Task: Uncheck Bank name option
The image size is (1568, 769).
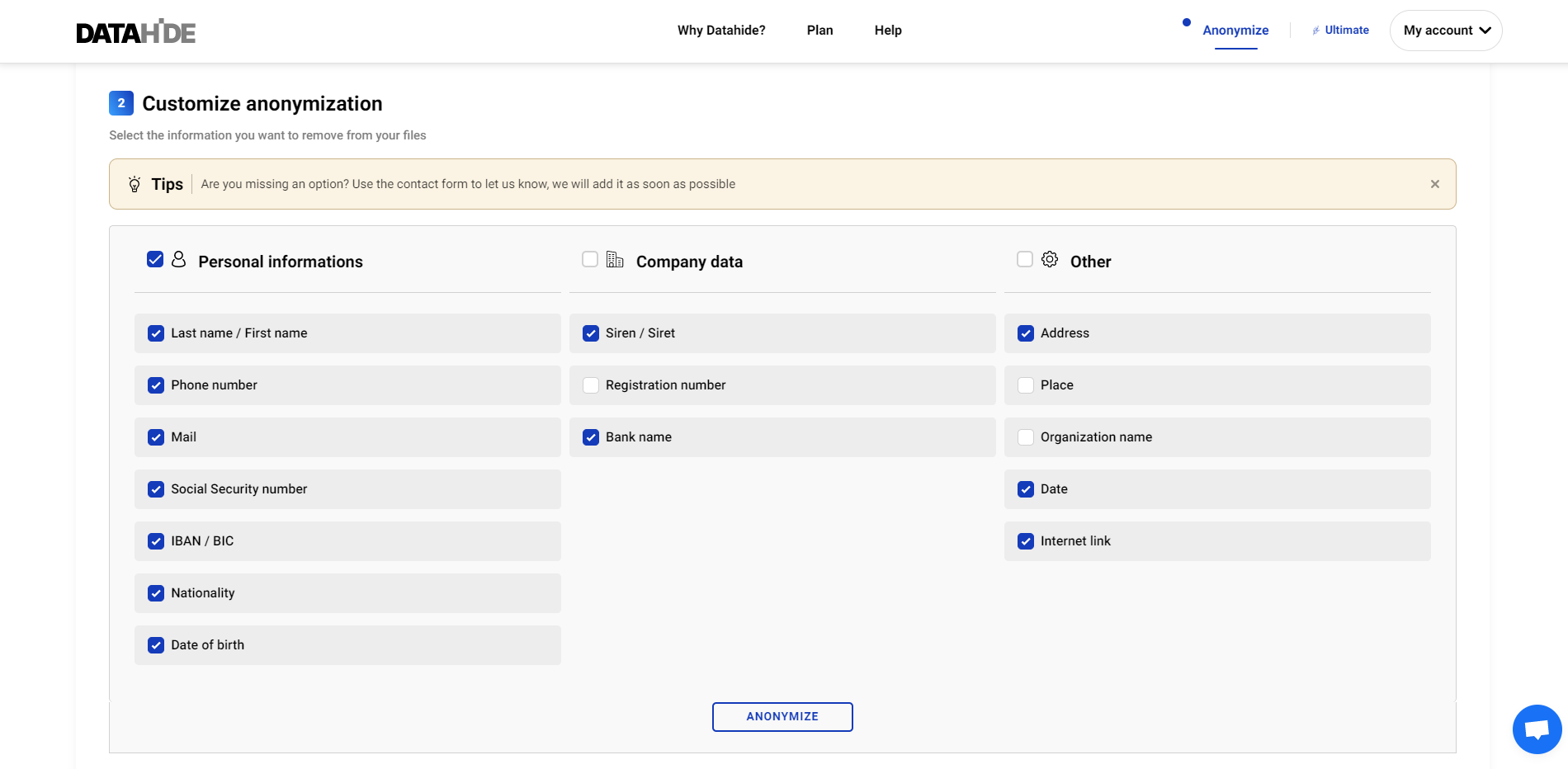Action: (591, 437)
